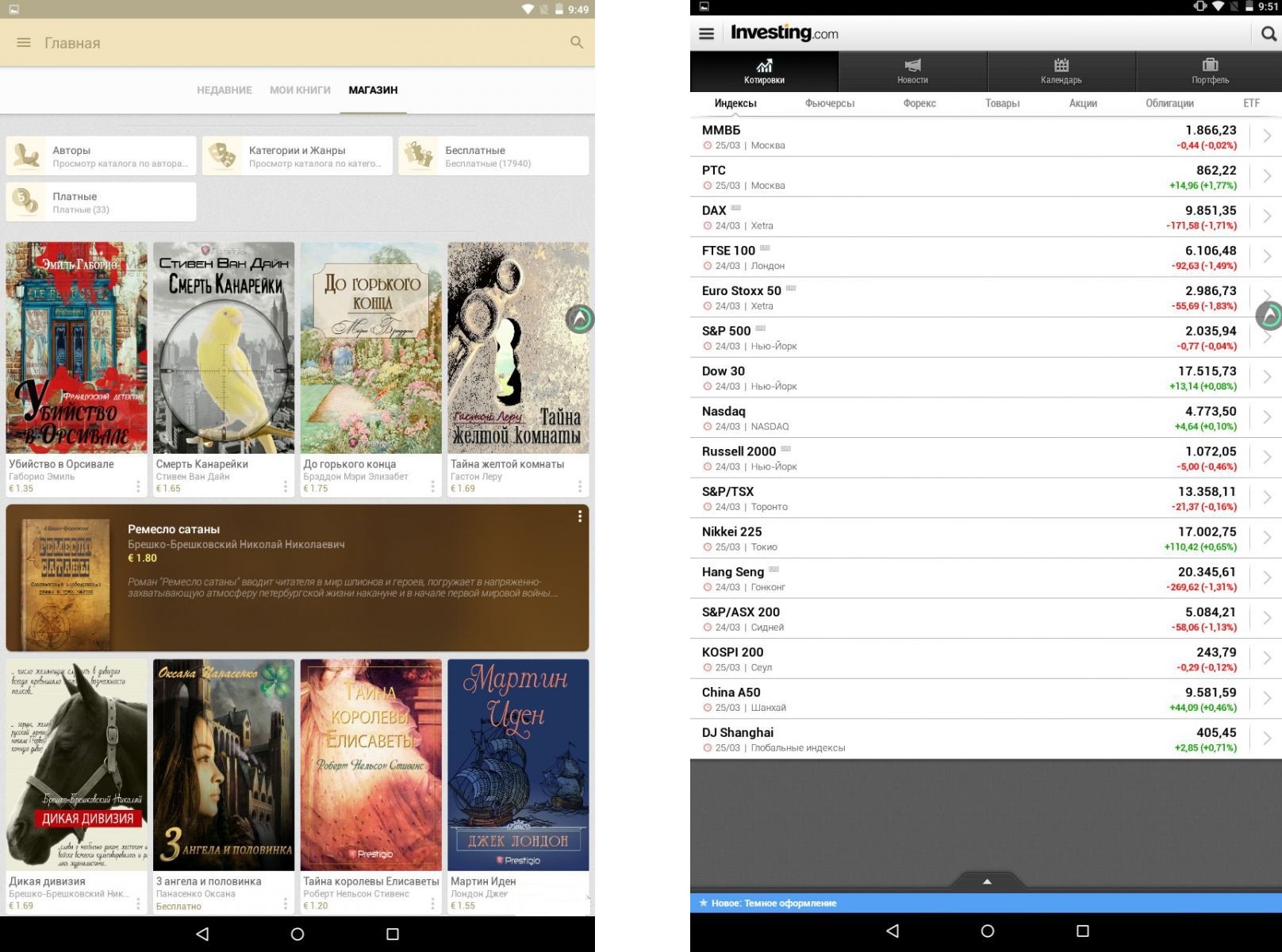Open the Дикая дивизия book cover

(x=77, y=765)
